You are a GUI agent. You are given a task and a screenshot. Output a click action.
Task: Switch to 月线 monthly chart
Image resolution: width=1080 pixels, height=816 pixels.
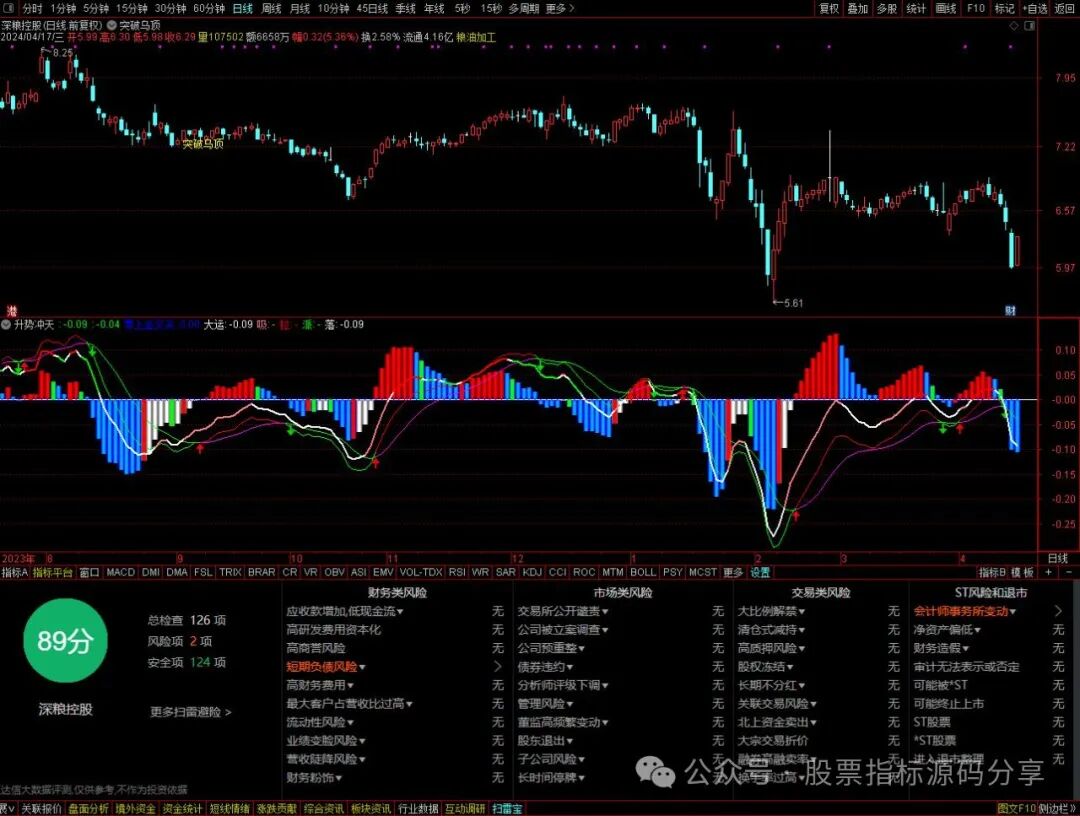click(x=300, y=8)
